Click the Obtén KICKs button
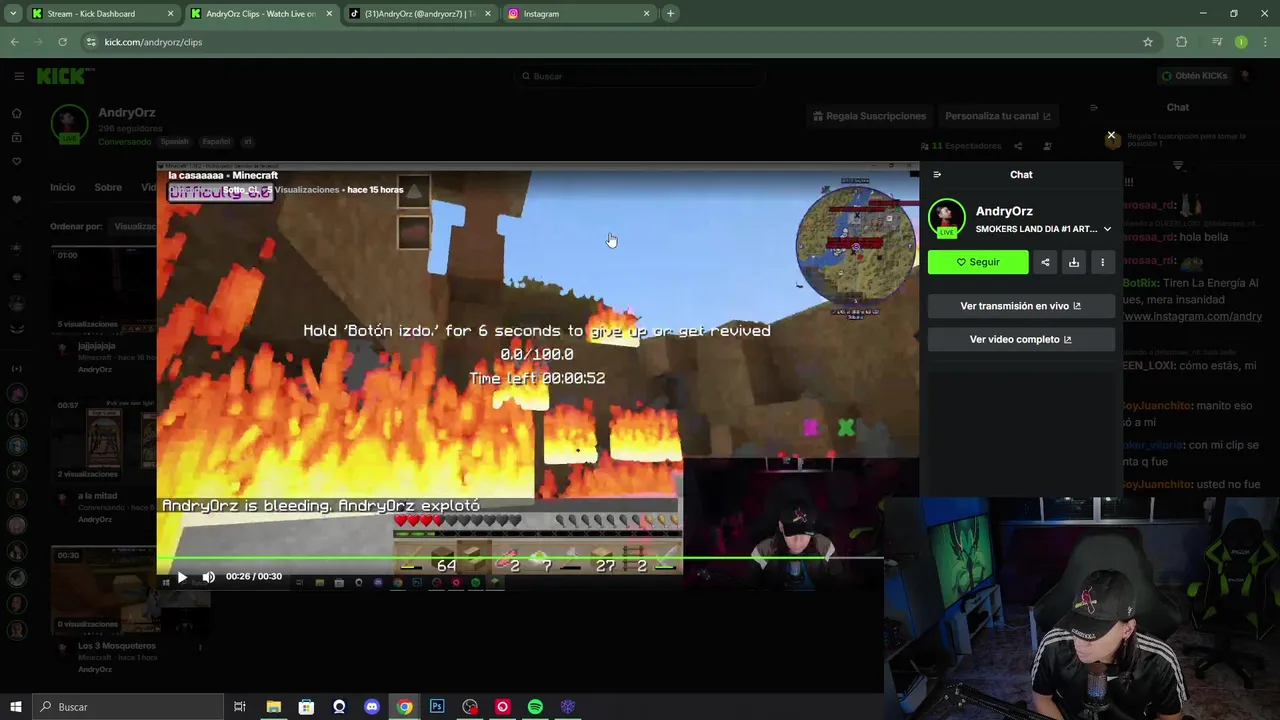The image size is (1280, 720). [x=1194, y=76]
